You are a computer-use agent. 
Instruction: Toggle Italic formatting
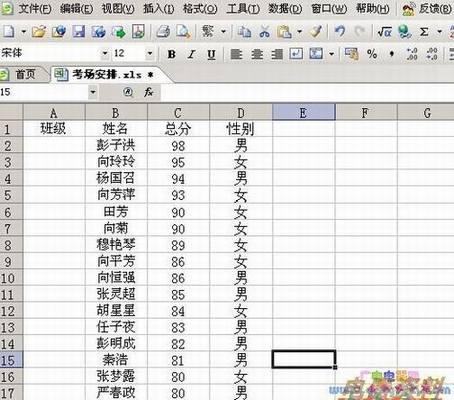191,54
